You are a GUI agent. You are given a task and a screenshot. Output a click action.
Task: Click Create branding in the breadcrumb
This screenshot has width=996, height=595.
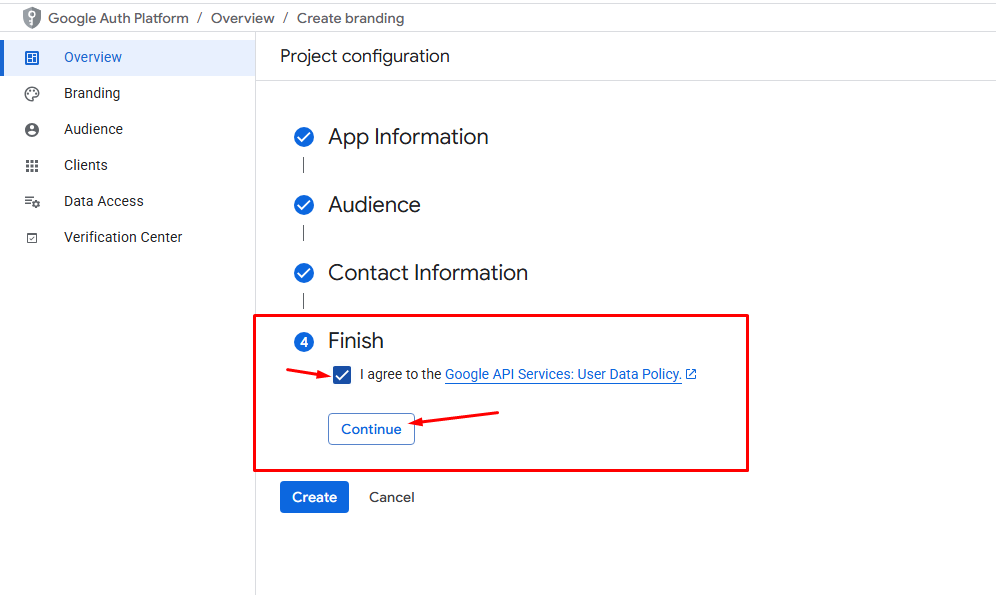pyautogui.click(x=351, y=18)
